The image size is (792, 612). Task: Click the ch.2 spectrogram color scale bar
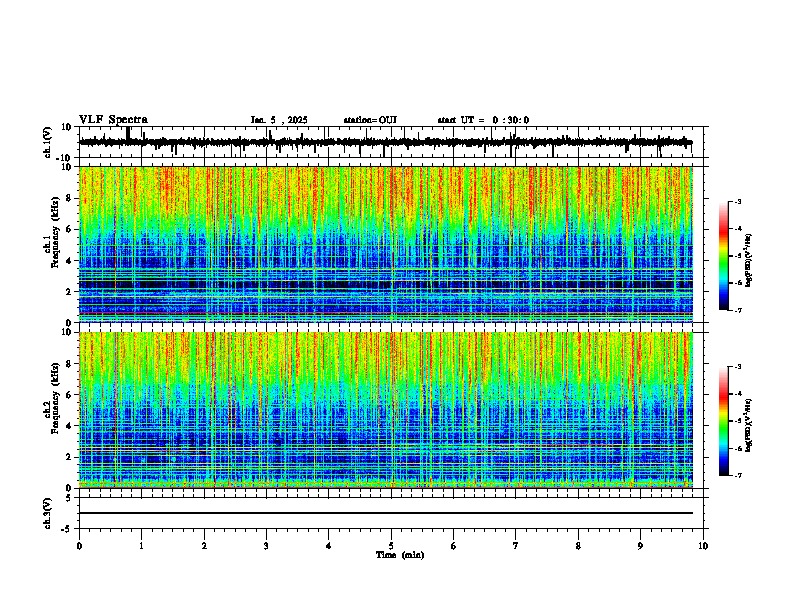[724, 421]
